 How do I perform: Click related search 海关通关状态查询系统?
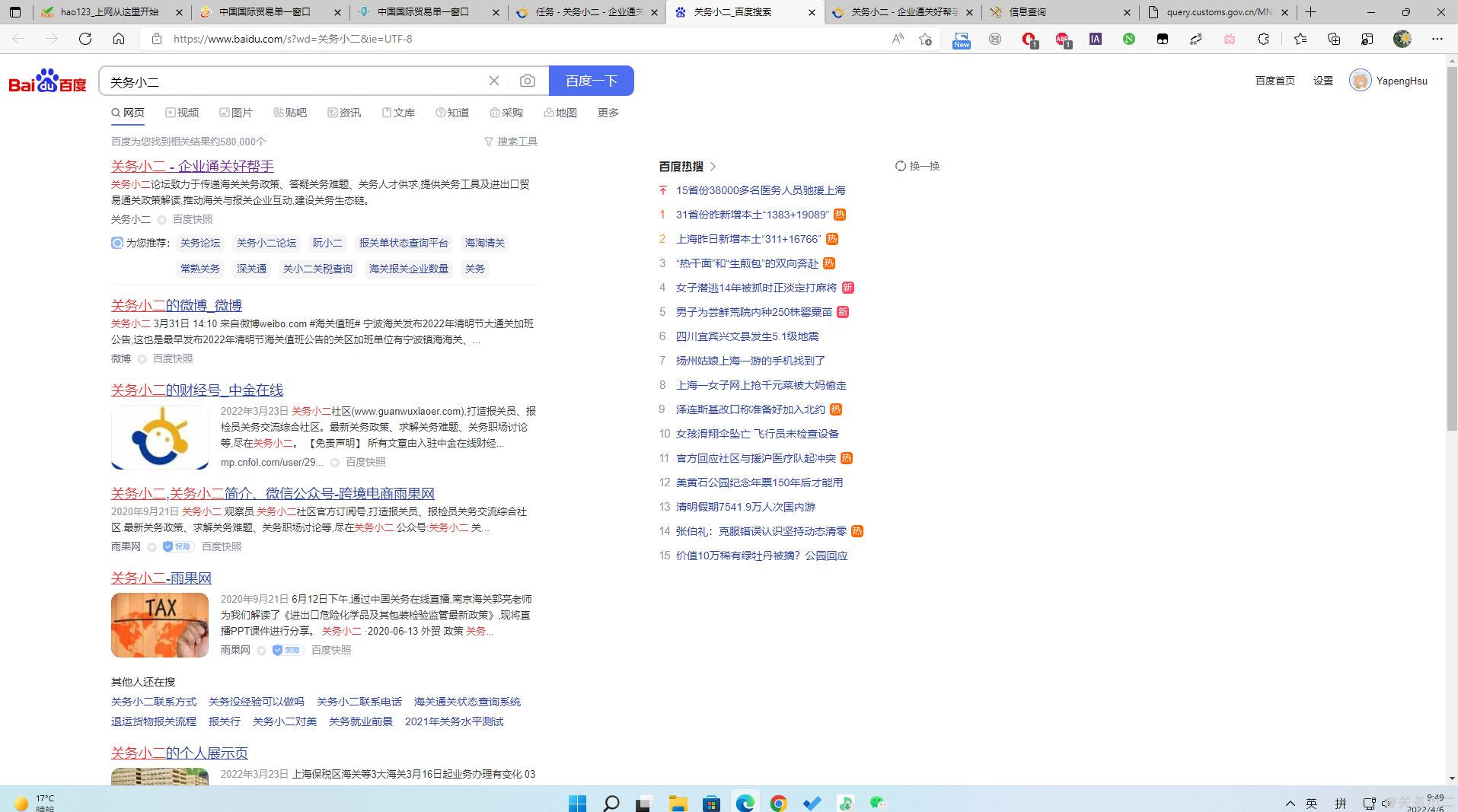(x=467, y=702)
